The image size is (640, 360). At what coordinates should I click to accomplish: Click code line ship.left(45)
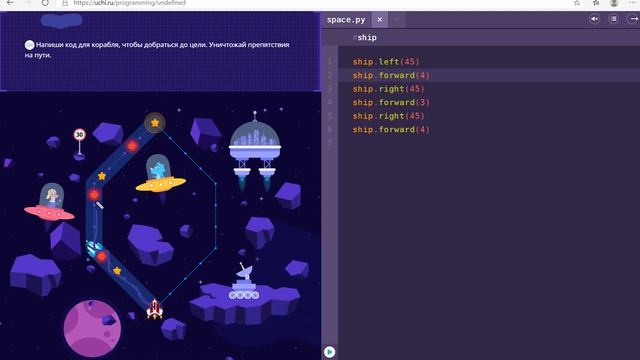(x=386, y=62)
